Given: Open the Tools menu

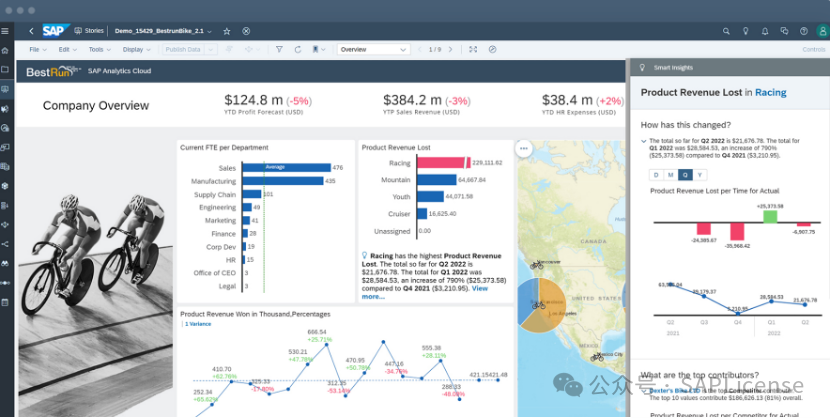Looking at the screenshot, I should click(100, 49).
